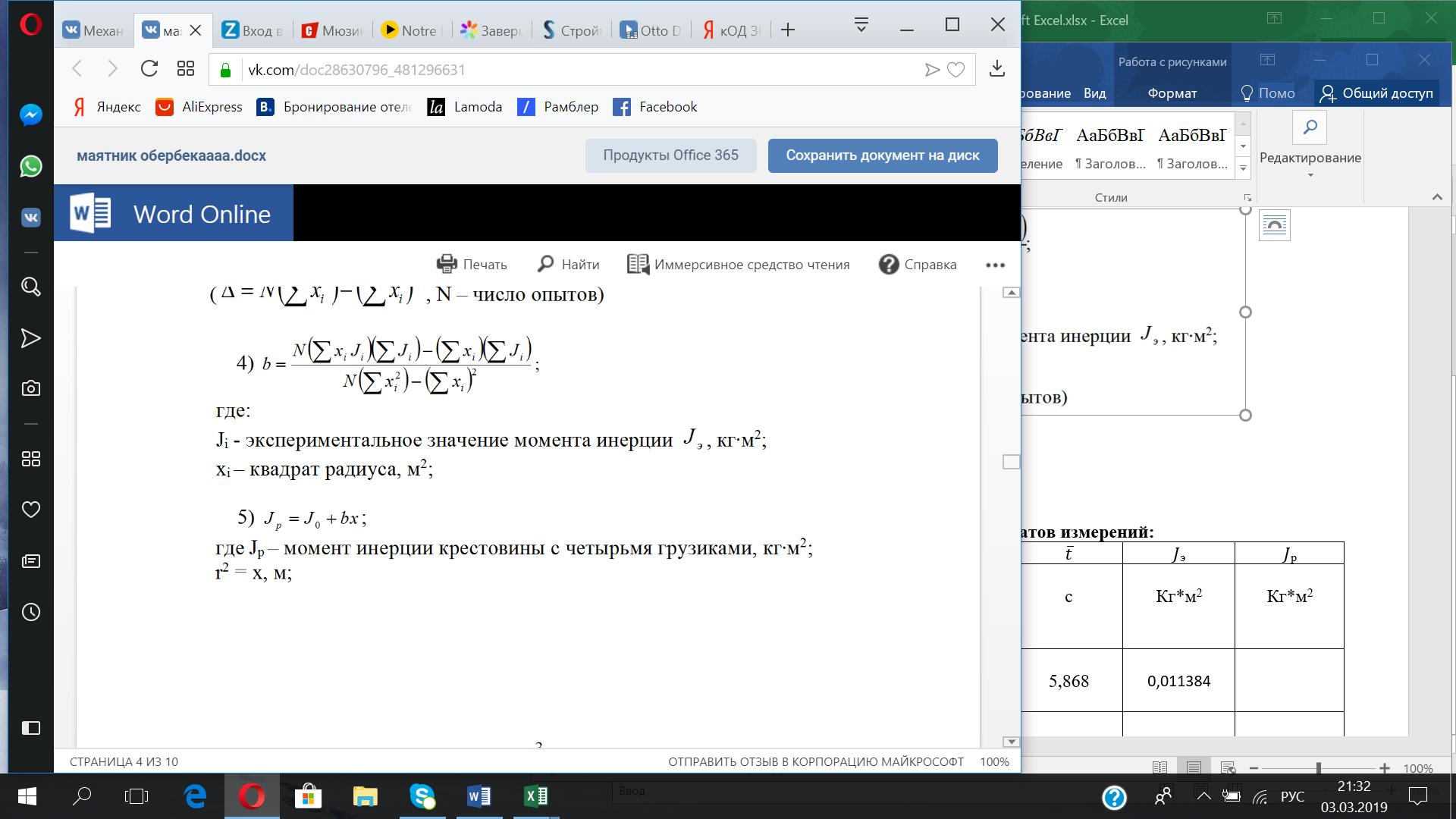Image resolution: width=1456 pixels, height=819 pixels.
Task: Click zoom slider in Excel status bar
Action: tap(1319, 768)
